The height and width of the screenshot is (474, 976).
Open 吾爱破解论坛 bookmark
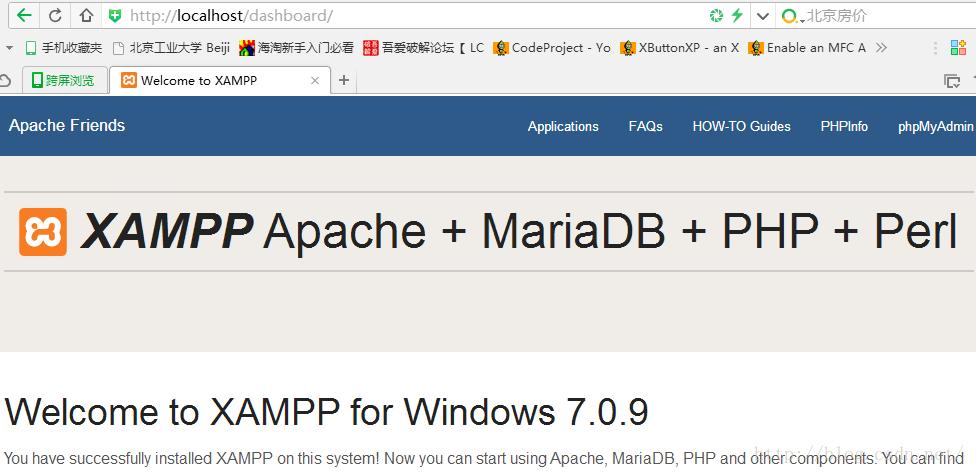pyautogui.click(x=423, y=47)
